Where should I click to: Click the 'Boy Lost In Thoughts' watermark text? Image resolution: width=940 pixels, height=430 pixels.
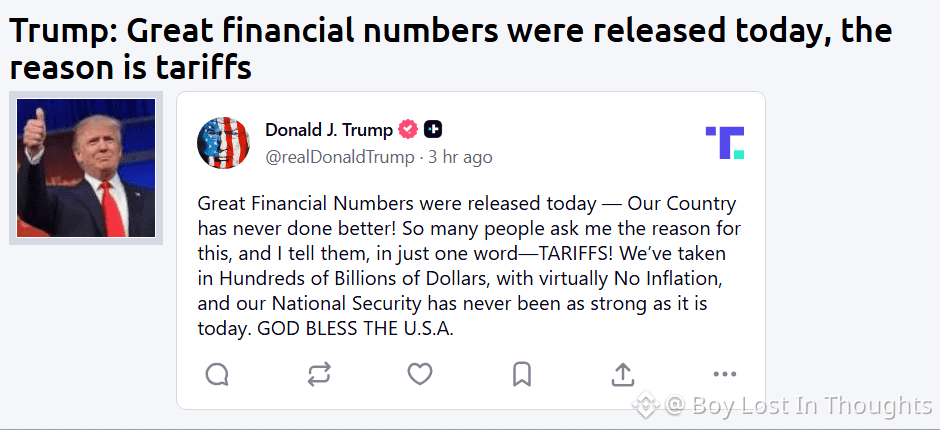pos(799,405)
